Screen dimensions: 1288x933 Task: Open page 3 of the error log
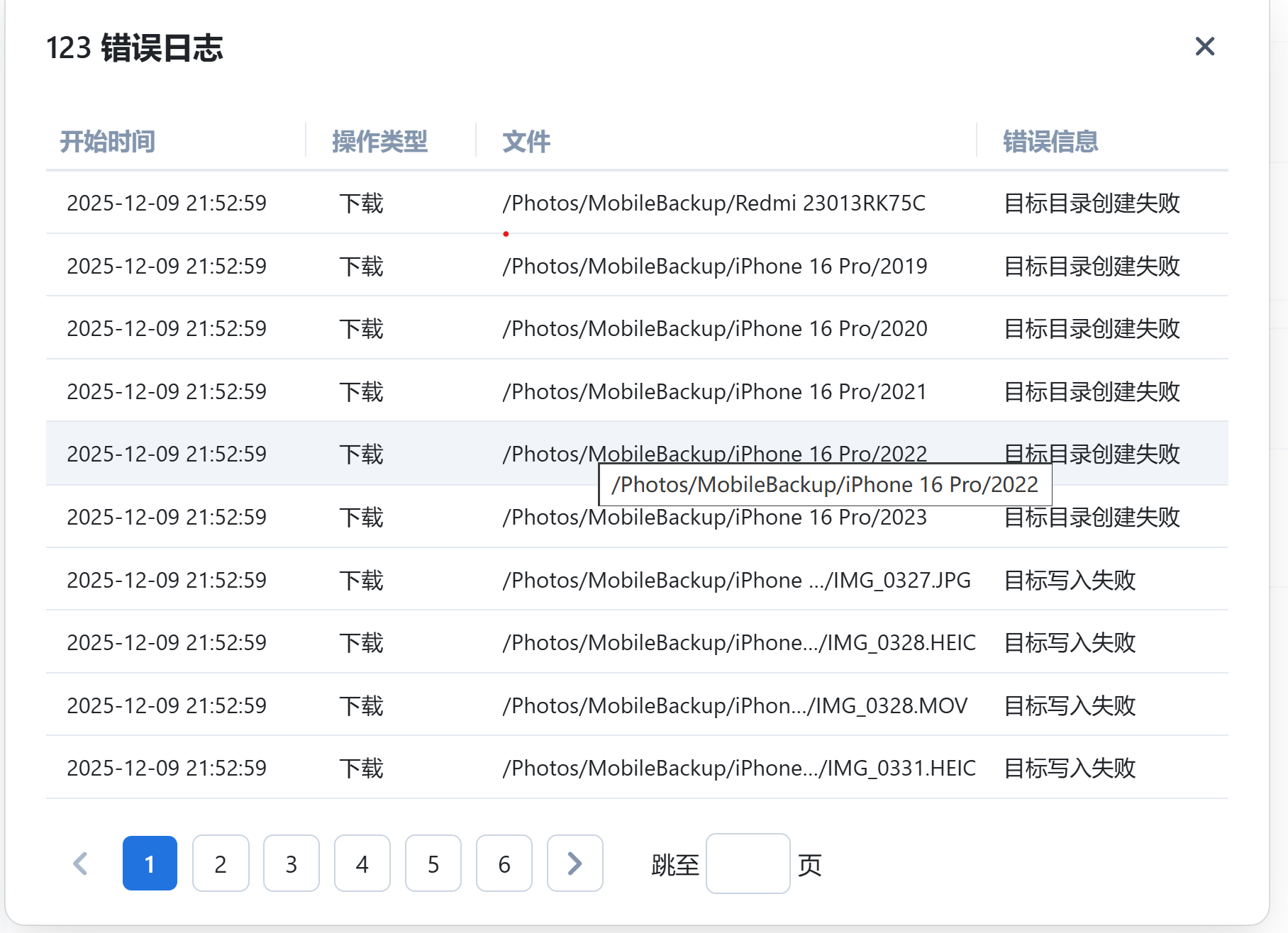[292, 864]
